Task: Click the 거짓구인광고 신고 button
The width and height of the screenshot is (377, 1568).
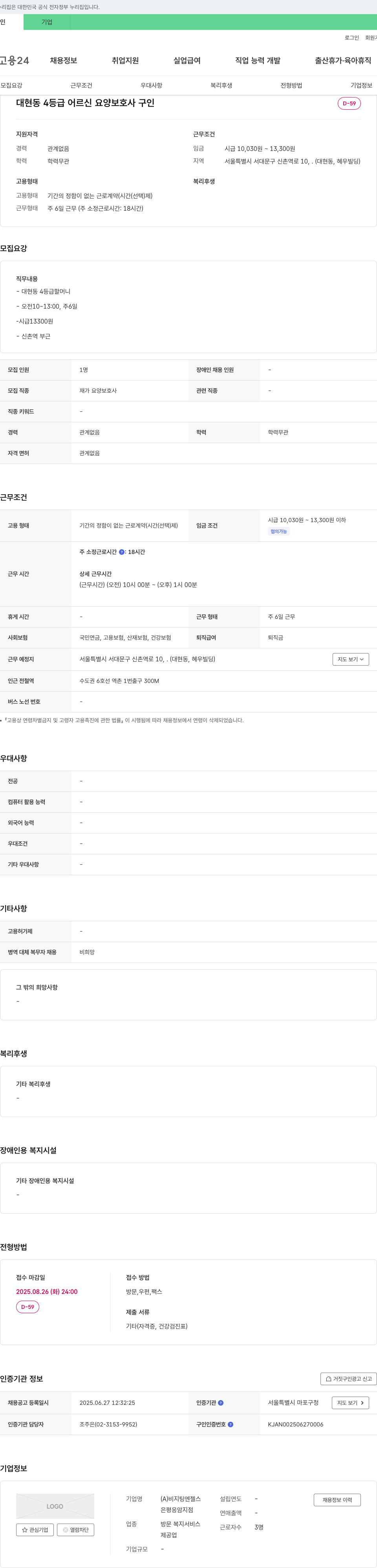Action: [348, 1379]
